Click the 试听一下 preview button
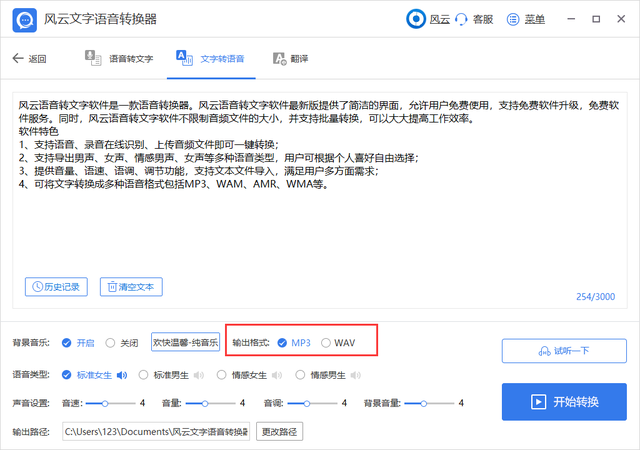Screen dimensions: 640x450 click(563, 350)
